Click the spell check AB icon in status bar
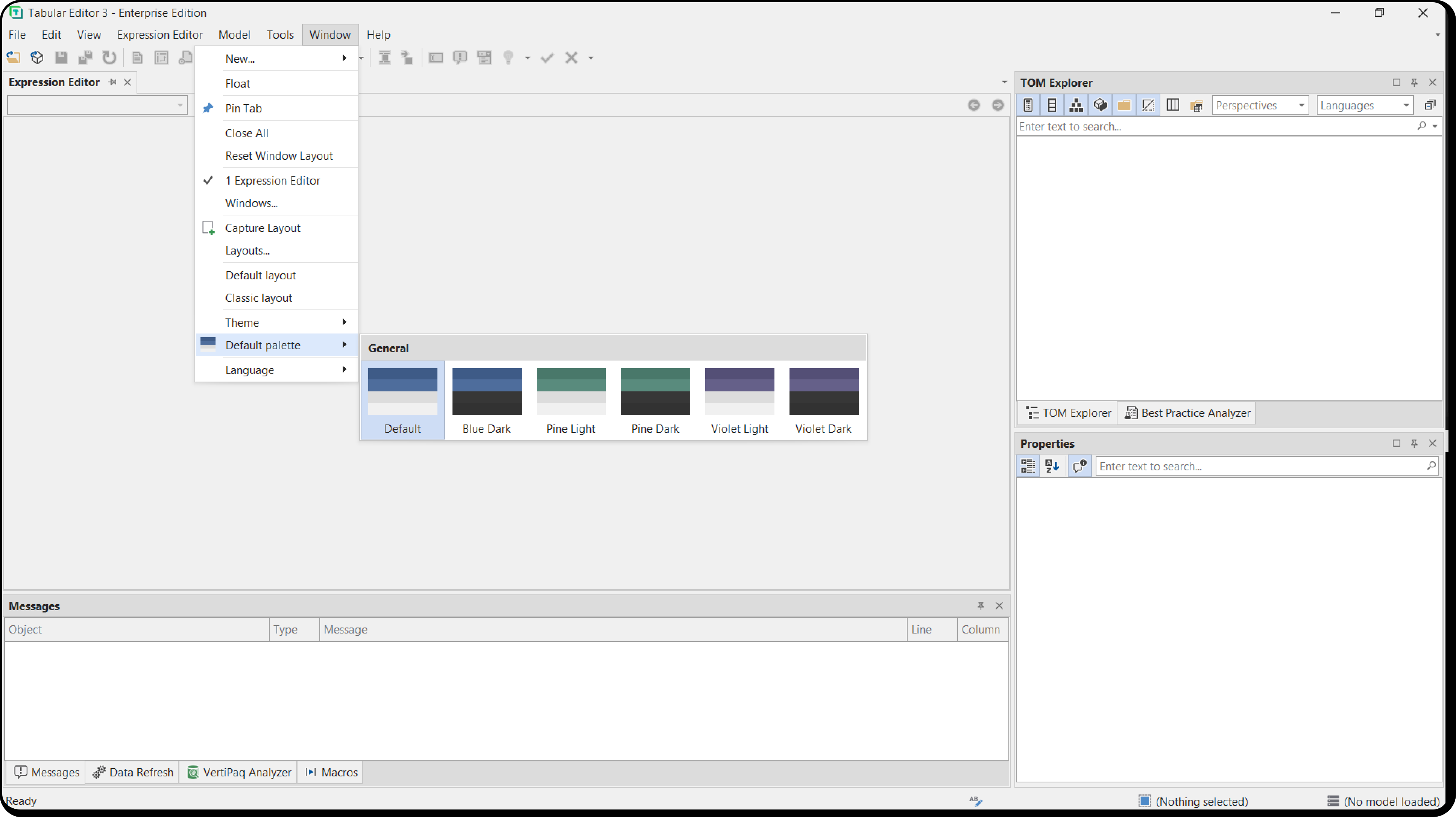This screenshot has width=1456, height=817. click(976, 800)
